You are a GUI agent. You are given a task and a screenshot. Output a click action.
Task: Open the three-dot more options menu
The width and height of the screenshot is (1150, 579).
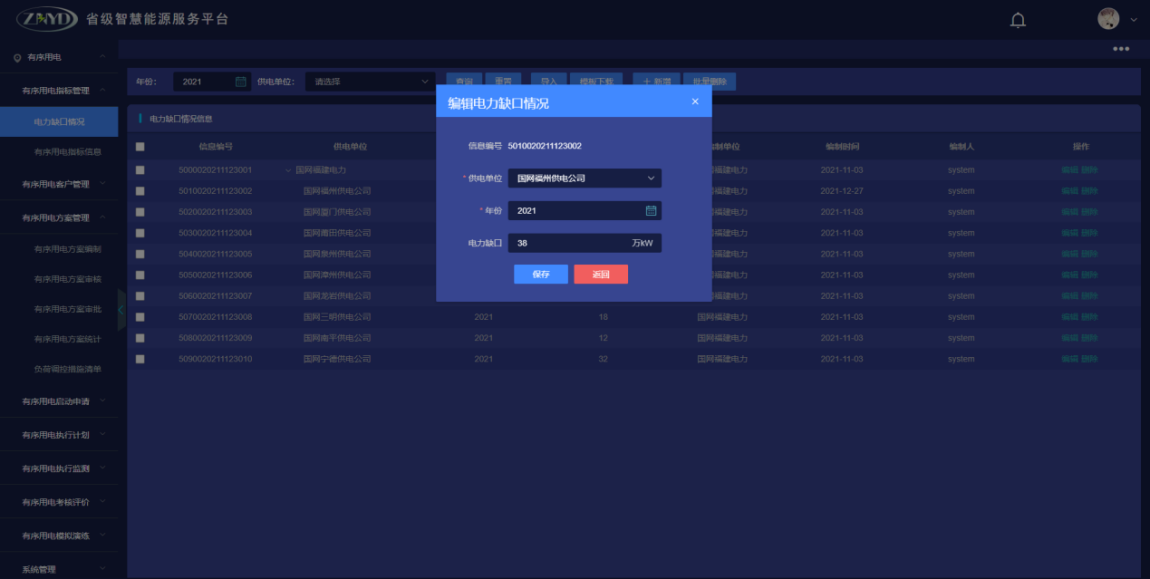(1121, 49)
